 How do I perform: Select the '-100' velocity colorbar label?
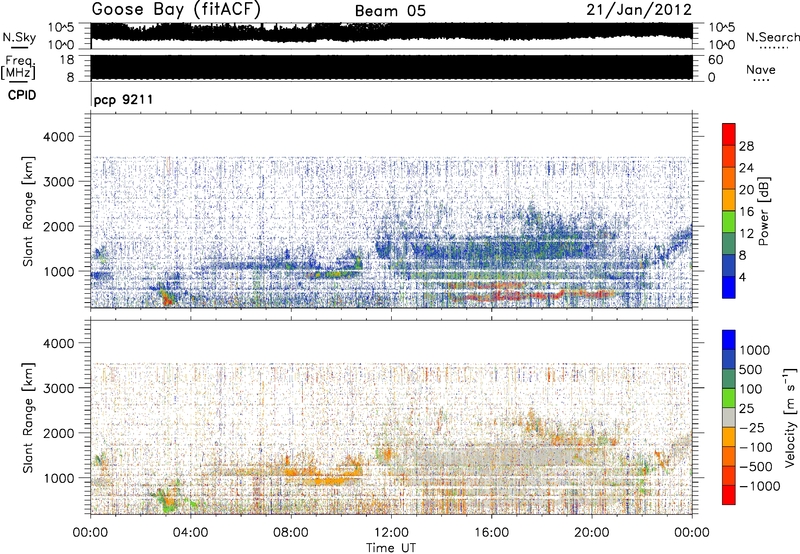[x=755, y=447]
